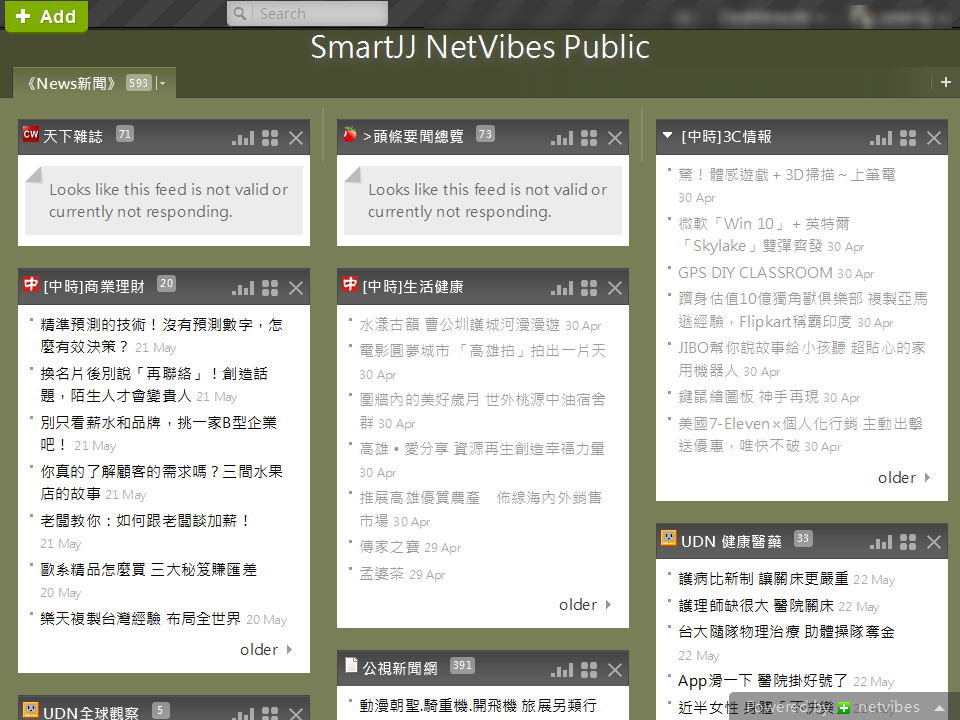
Task: Open the signal bars icon on 頭條要聞總覽 widget
Action: pyautogui.click(x=562, y=138)
